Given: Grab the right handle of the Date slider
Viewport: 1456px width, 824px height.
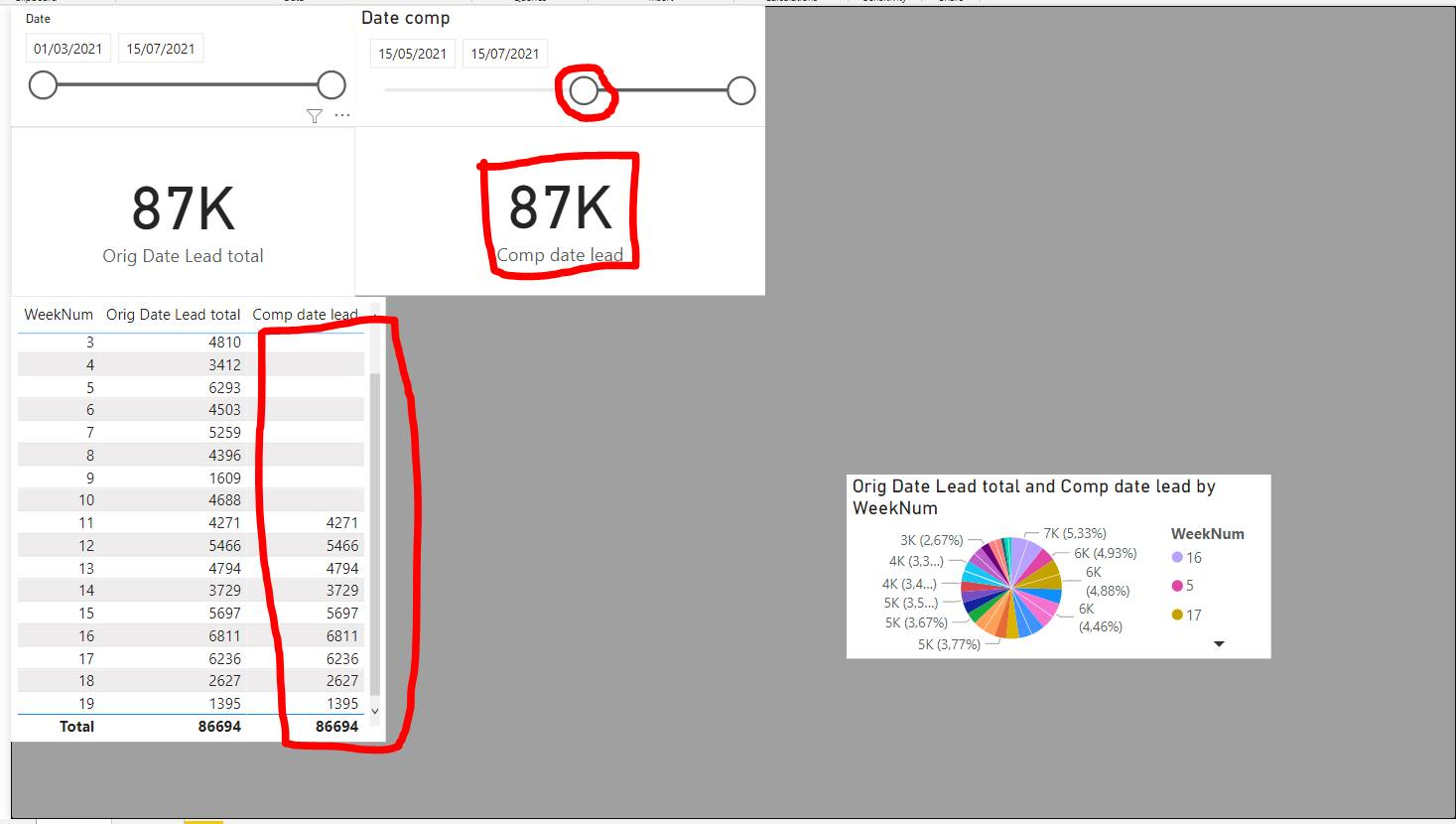Looking at the screenshot, I should tap(331, 85).
